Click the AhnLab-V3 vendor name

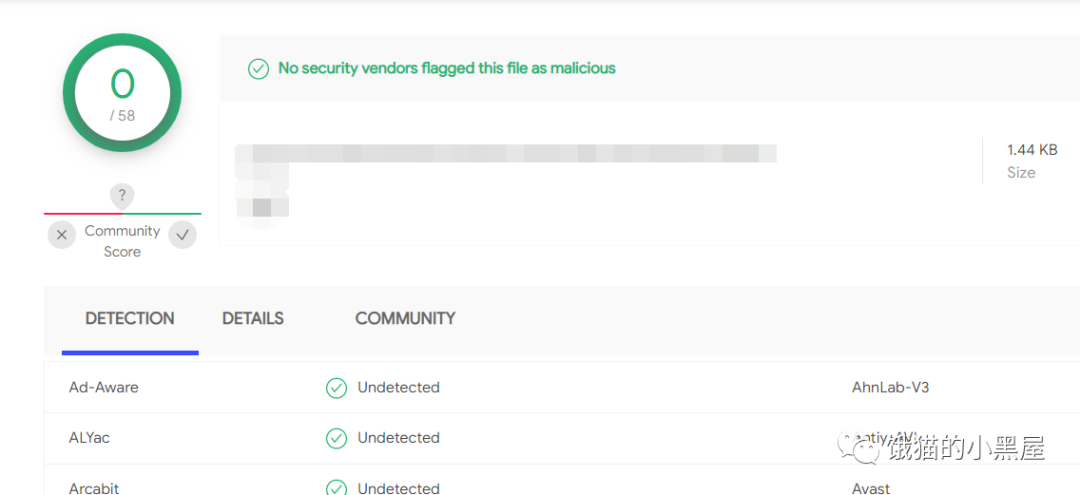[890, 388]
